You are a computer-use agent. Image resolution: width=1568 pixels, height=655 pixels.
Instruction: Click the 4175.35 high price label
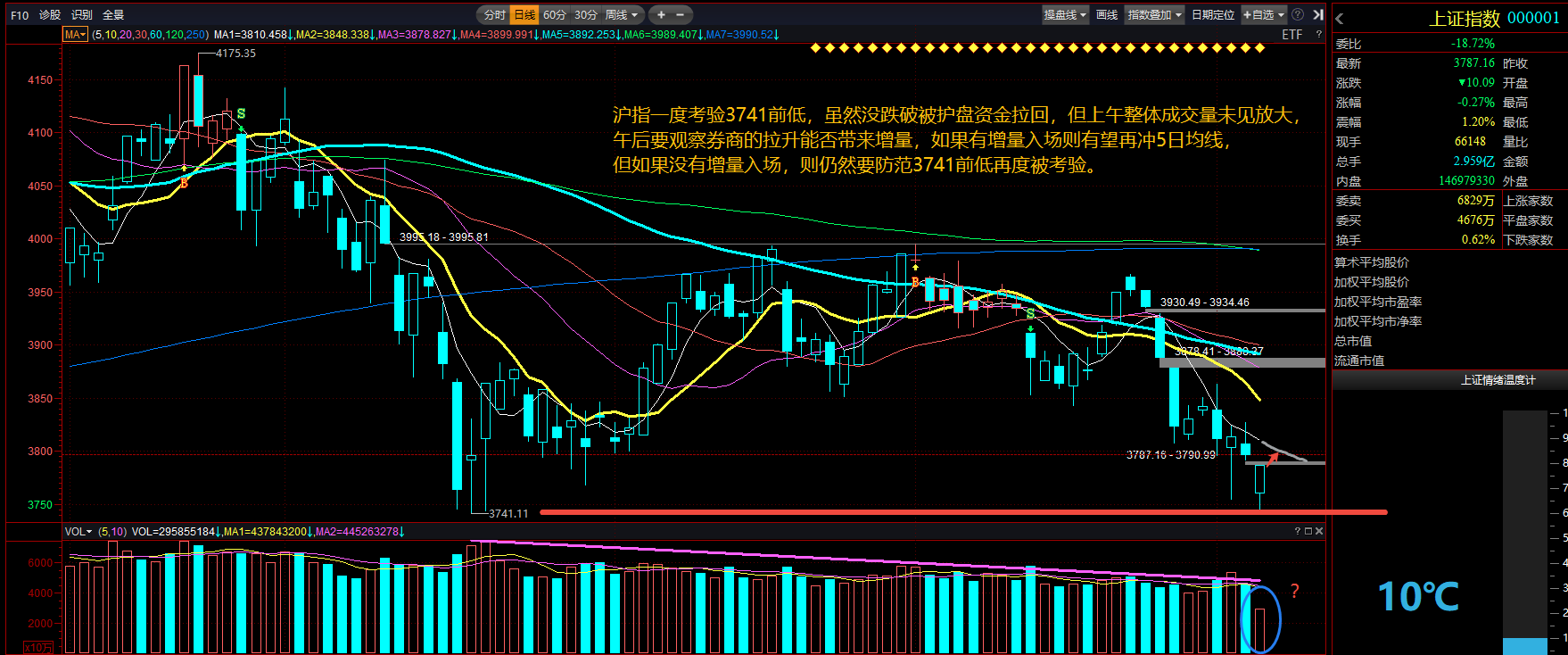click(235, 54)
